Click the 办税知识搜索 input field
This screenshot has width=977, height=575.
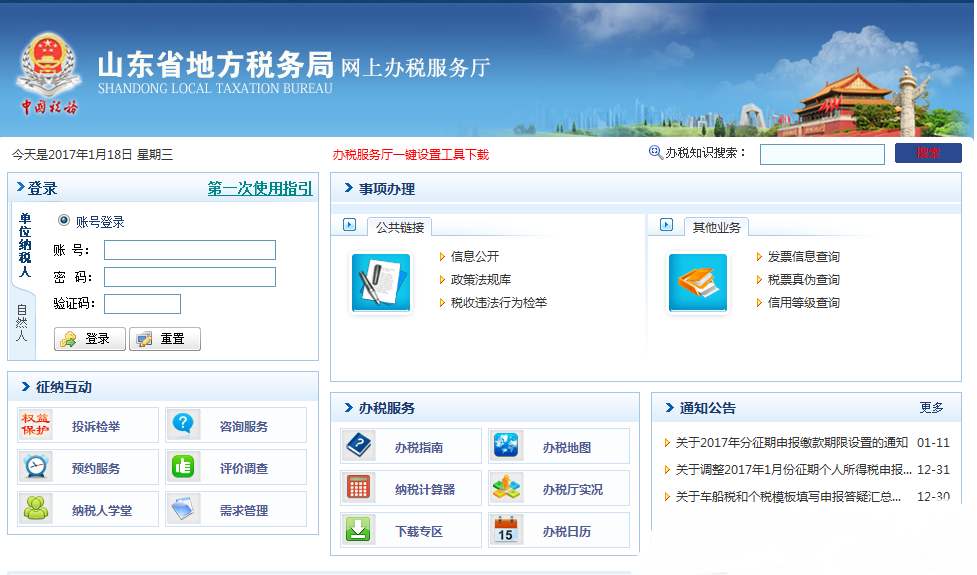point(822,154)
